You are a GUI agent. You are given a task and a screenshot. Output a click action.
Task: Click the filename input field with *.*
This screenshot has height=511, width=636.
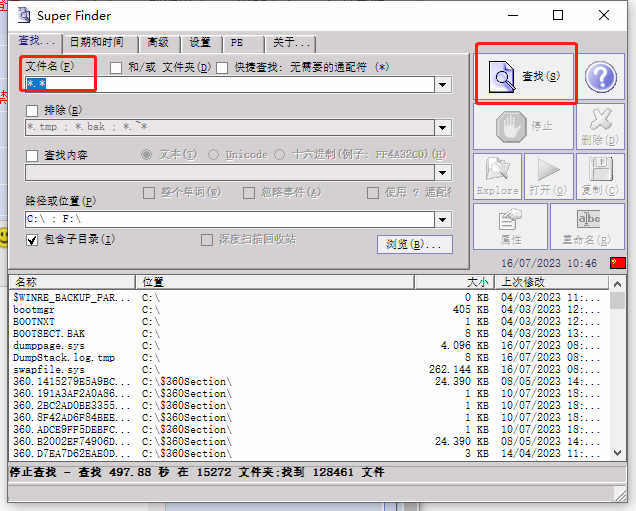pos(230,84)
